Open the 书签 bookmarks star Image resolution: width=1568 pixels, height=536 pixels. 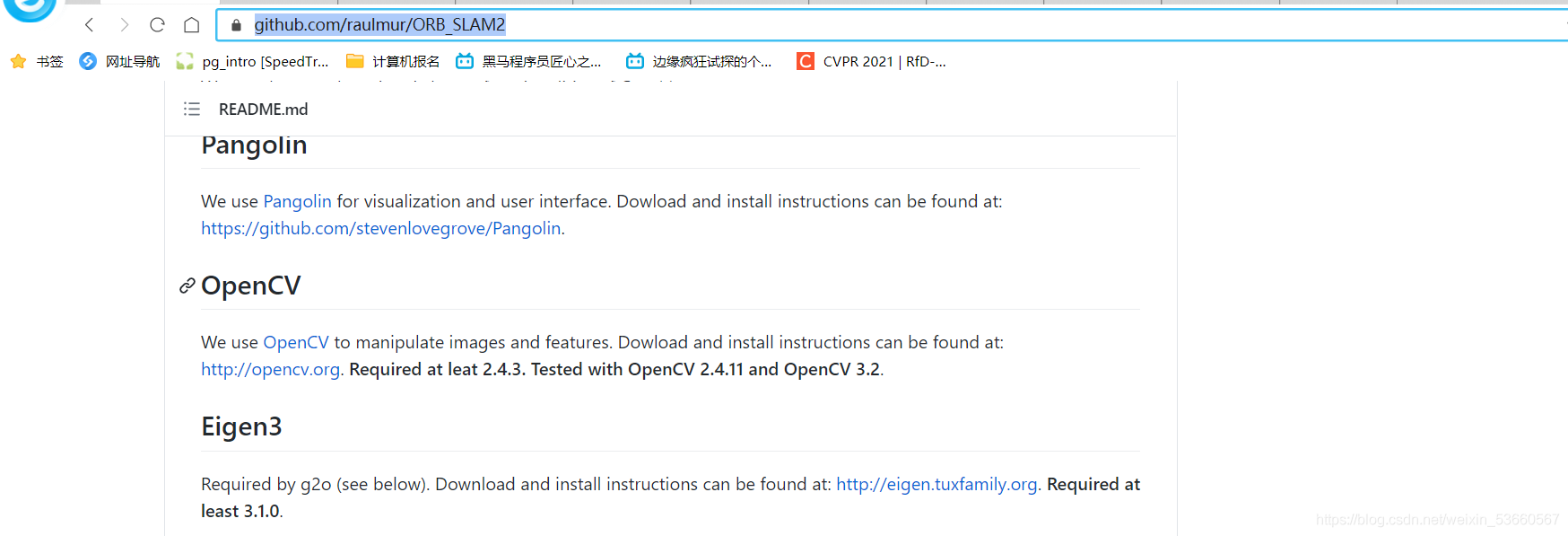tap(37, 61)
